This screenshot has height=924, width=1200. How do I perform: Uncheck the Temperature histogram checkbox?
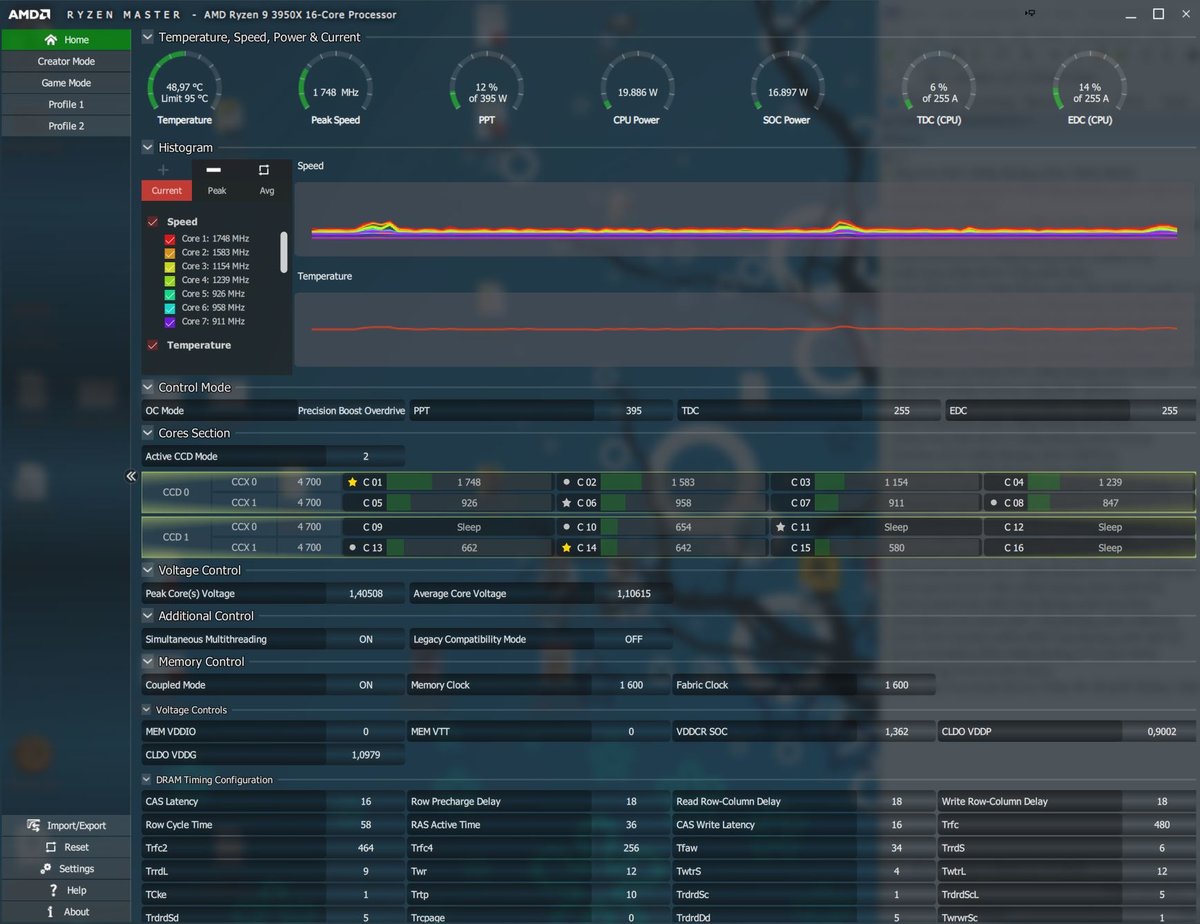pyautogui.click(x=153, y=345)
